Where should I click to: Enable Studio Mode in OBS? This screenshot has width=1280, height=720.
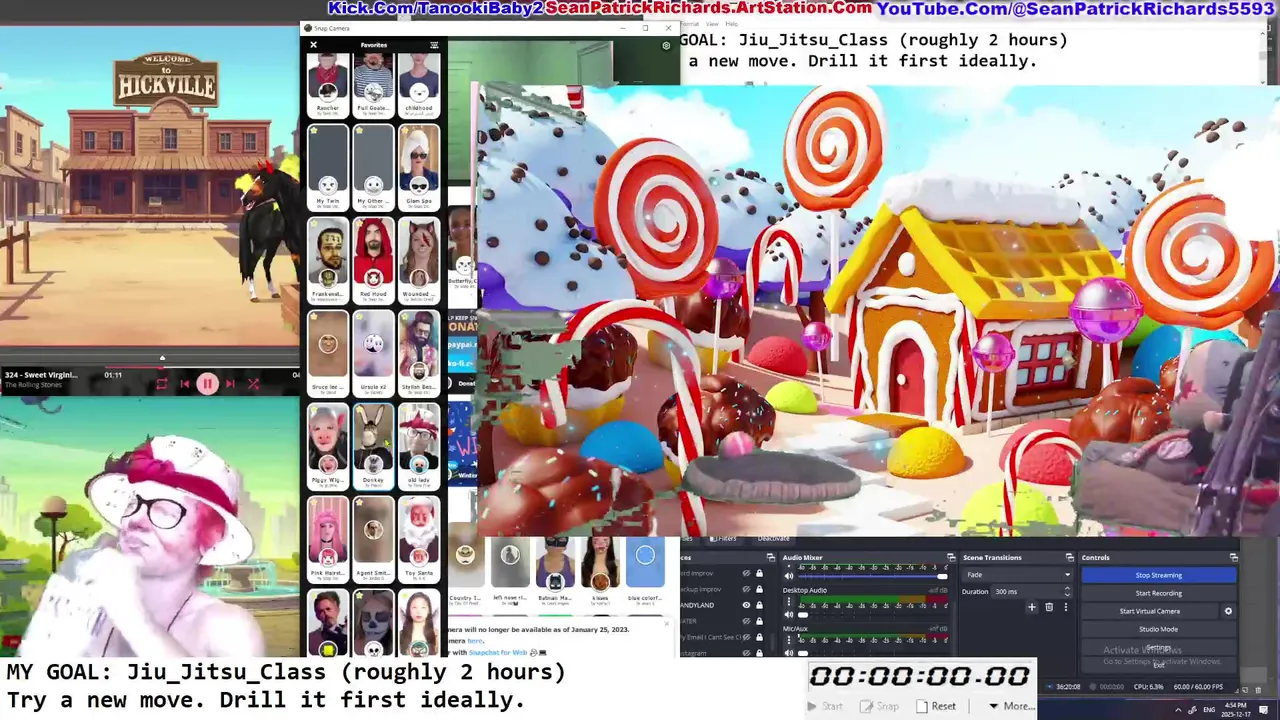(x=1158, y=629)
